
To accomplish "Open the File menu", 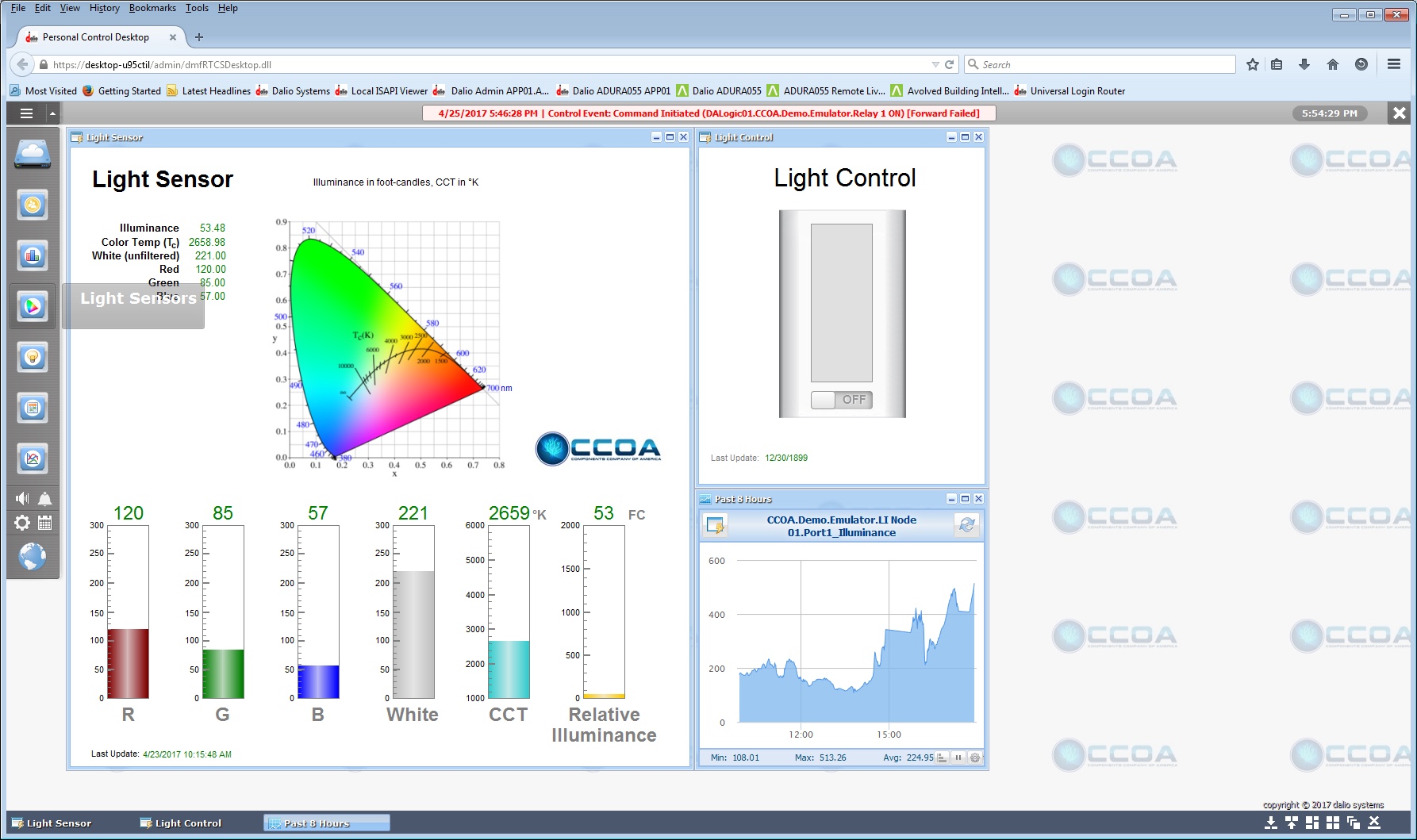I will pos(18,8).
